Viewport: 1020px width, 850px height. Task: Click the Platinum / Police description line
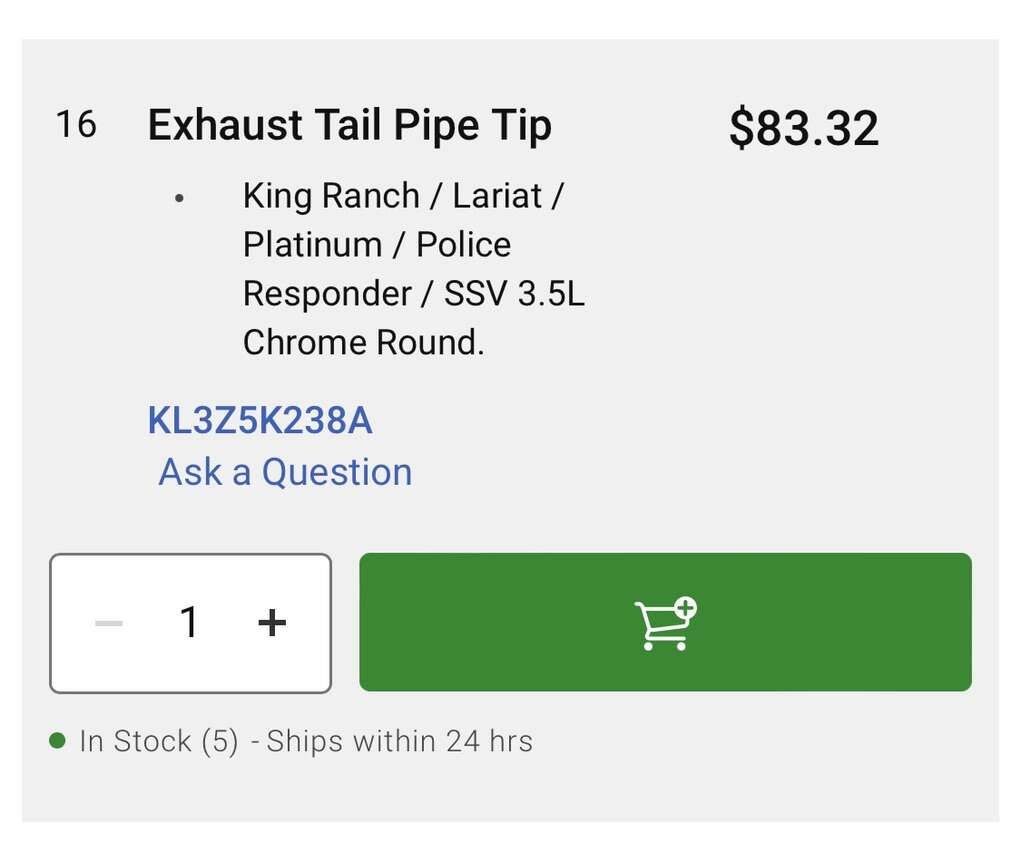pos(376,245)
